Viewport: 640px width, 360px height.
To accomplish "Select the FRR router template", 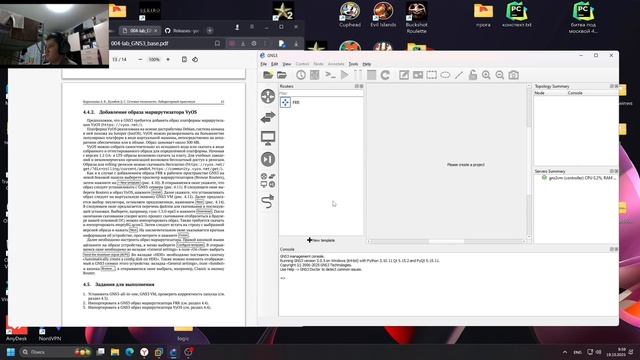I will (x=291, y=102).
